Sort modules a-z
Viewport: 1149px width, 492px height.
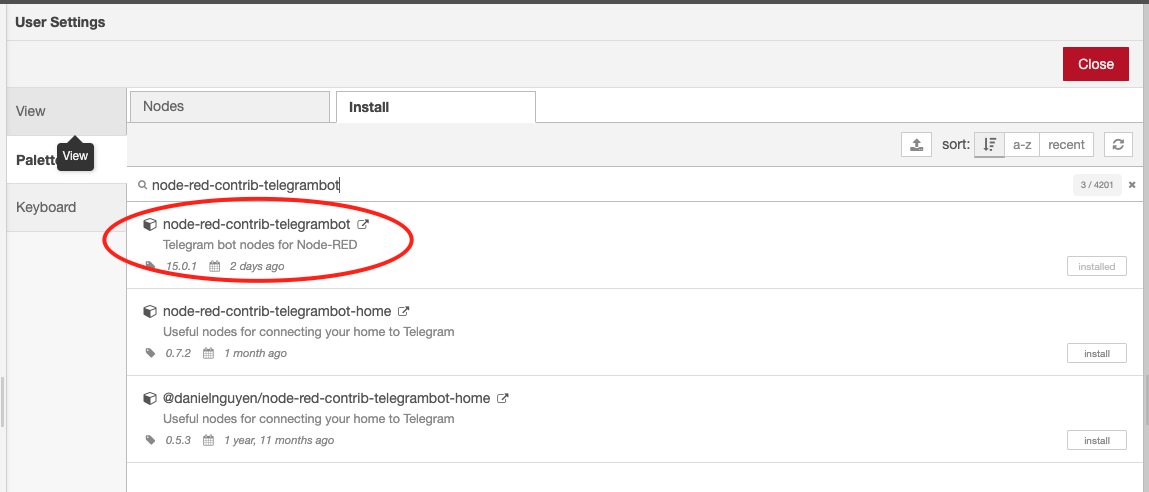point(1022,144)
